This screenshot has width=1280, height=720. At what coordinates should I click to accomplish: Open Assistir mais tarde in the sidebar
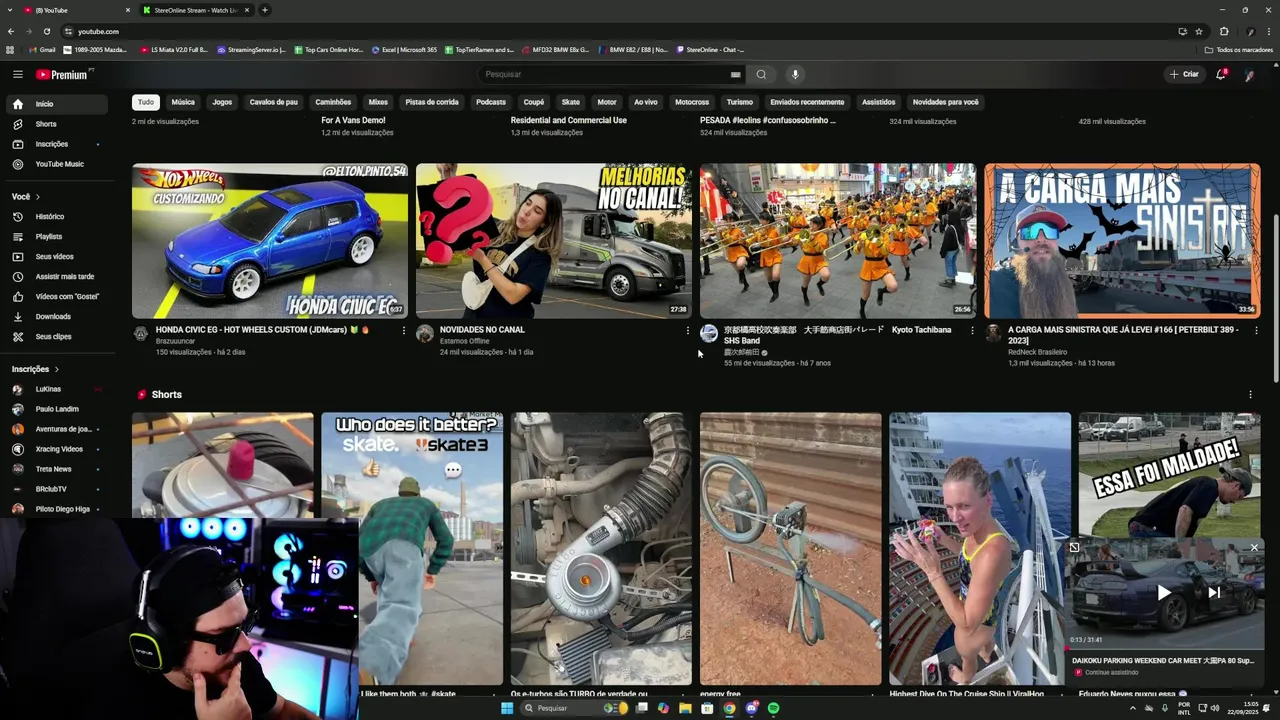[x=56, y=276]
